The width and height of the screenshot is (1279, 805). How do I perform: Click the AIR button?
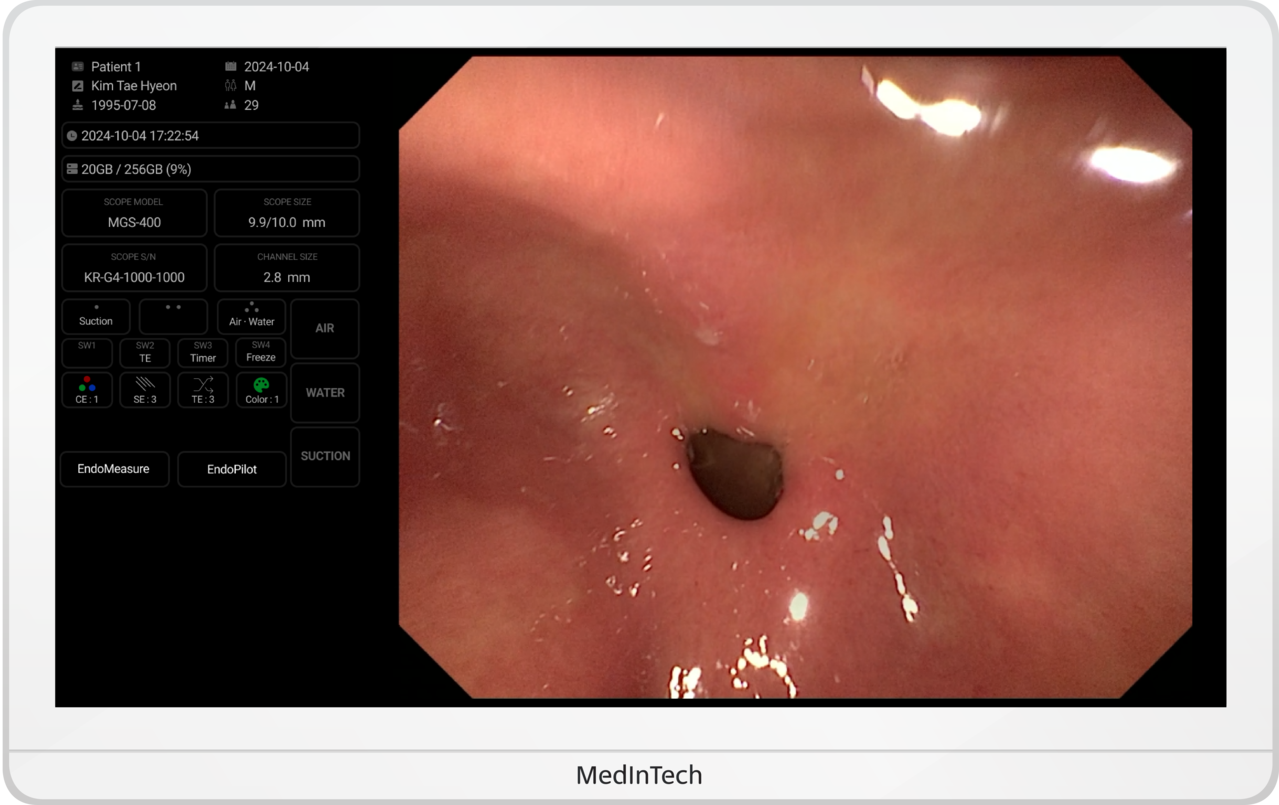(325, 328)
